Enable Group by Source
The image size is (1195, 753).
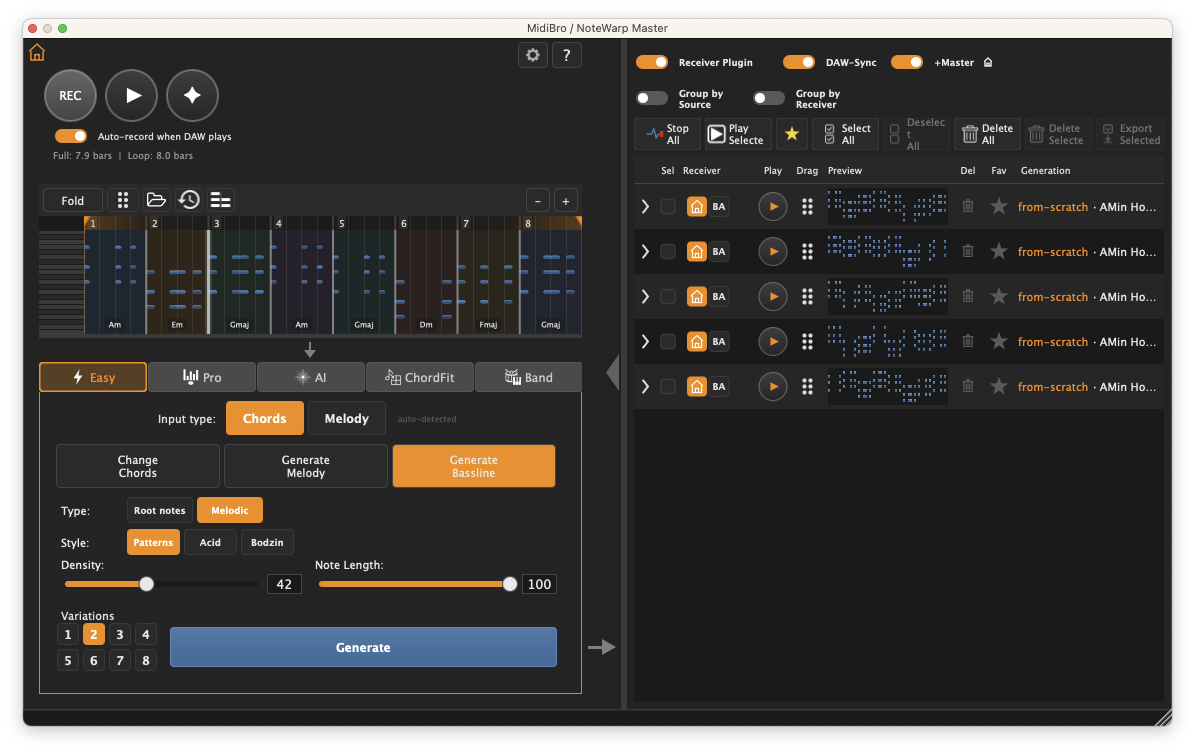(652, 98)
